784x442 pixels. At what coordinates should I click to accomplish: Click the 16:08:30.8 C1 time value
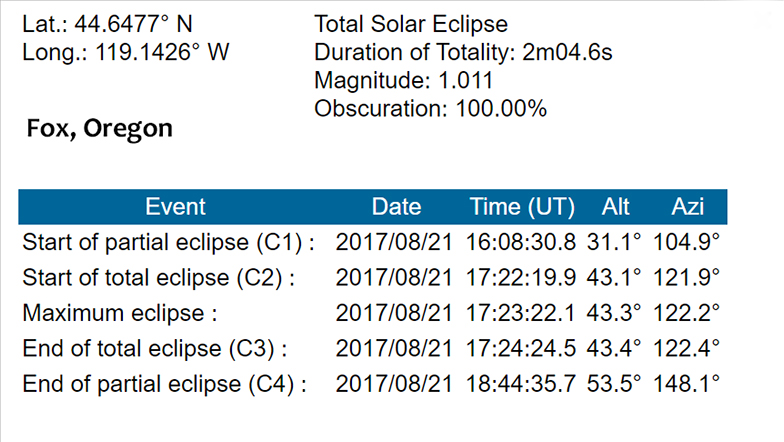coord(520,242)
